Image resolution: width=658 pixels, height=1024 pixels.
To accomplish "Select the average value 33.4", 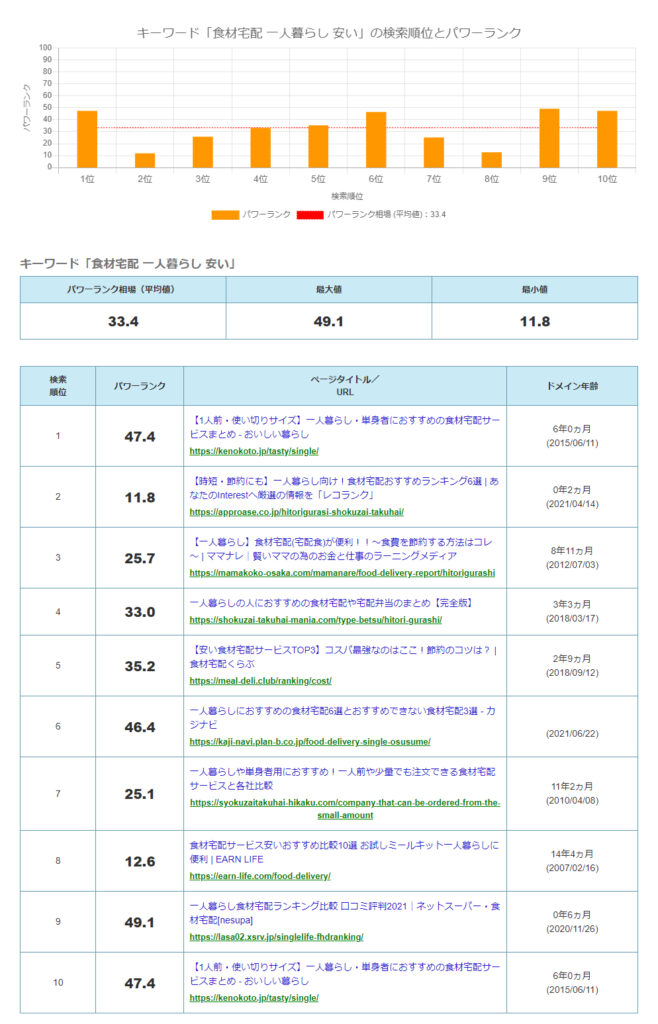I will pyautogui.click(x=123, y=321).
